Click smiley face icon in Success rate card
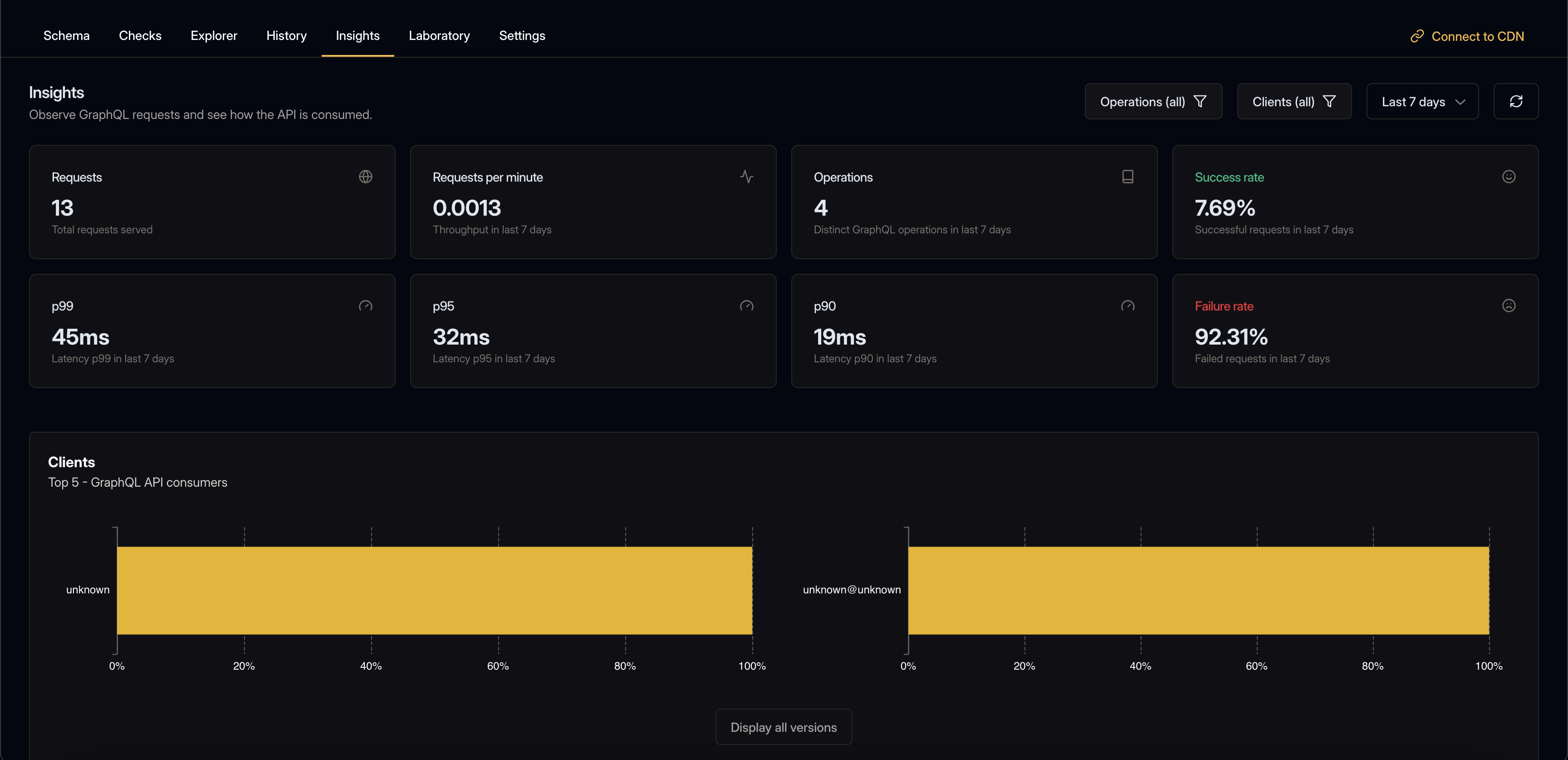The width and height of the screenshot is (1568, 760). [x=1509, y=177]
